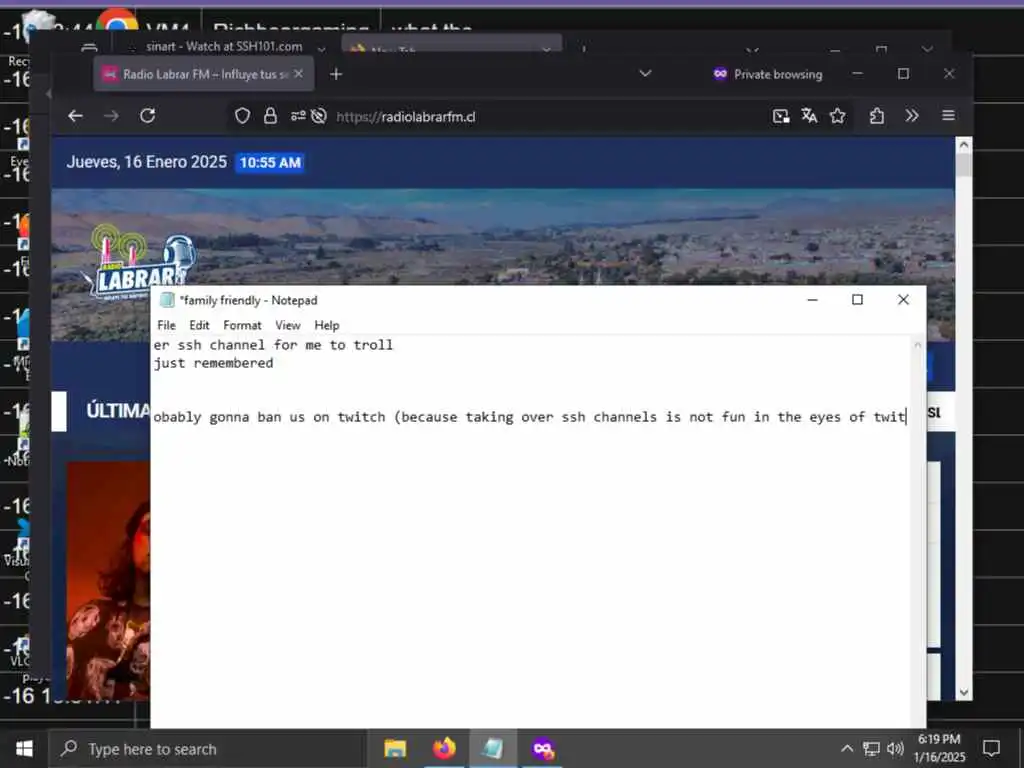Select the Notepad taskbar icon
Viewport: 1024px width, 768px height.
coord(493,748)
